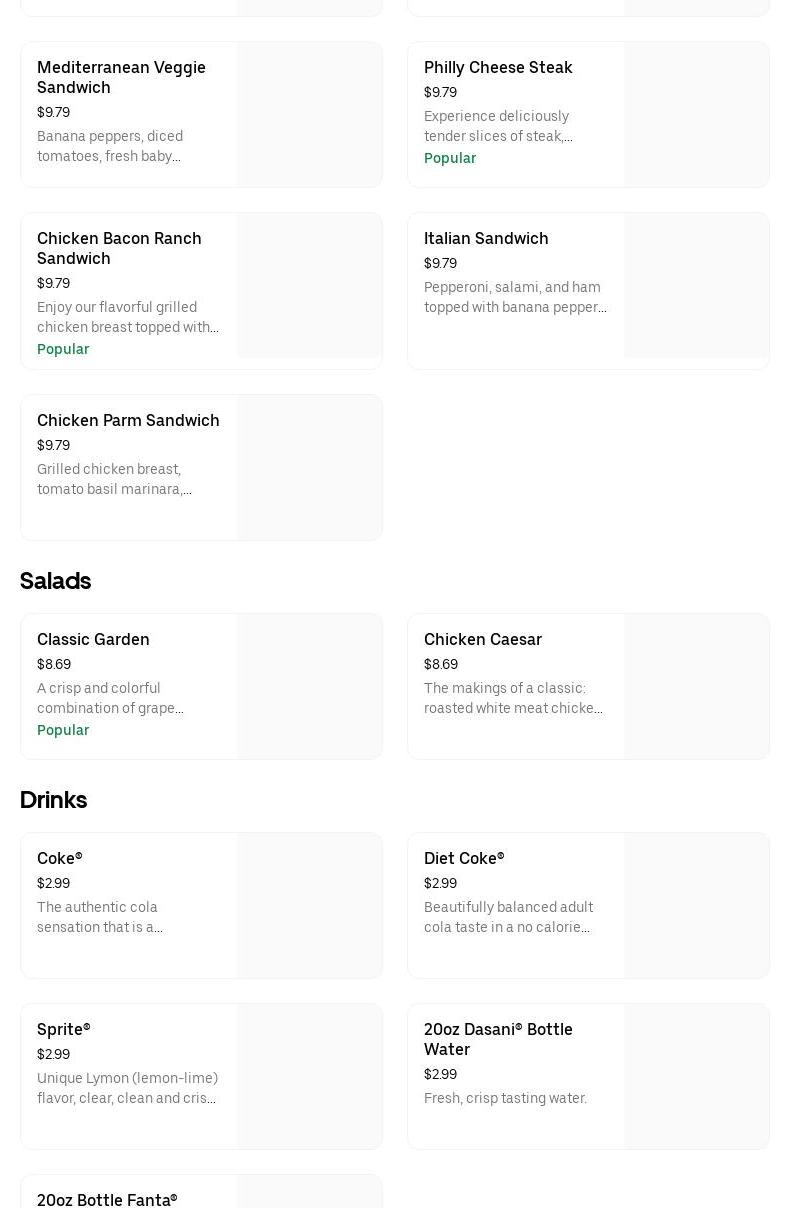Select the Diet Coke® drink title

pos(464,859)
